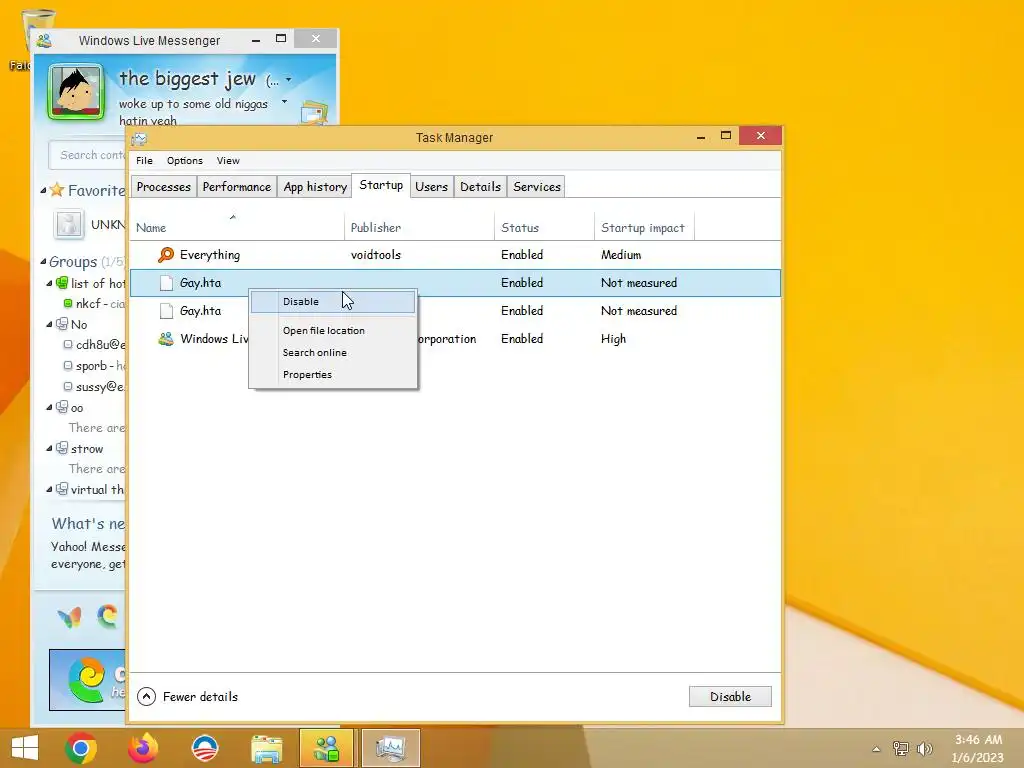Click the Messenger profile avatar picture
The width and height of the screenshot is (1024, 768).
pos(76,92)
